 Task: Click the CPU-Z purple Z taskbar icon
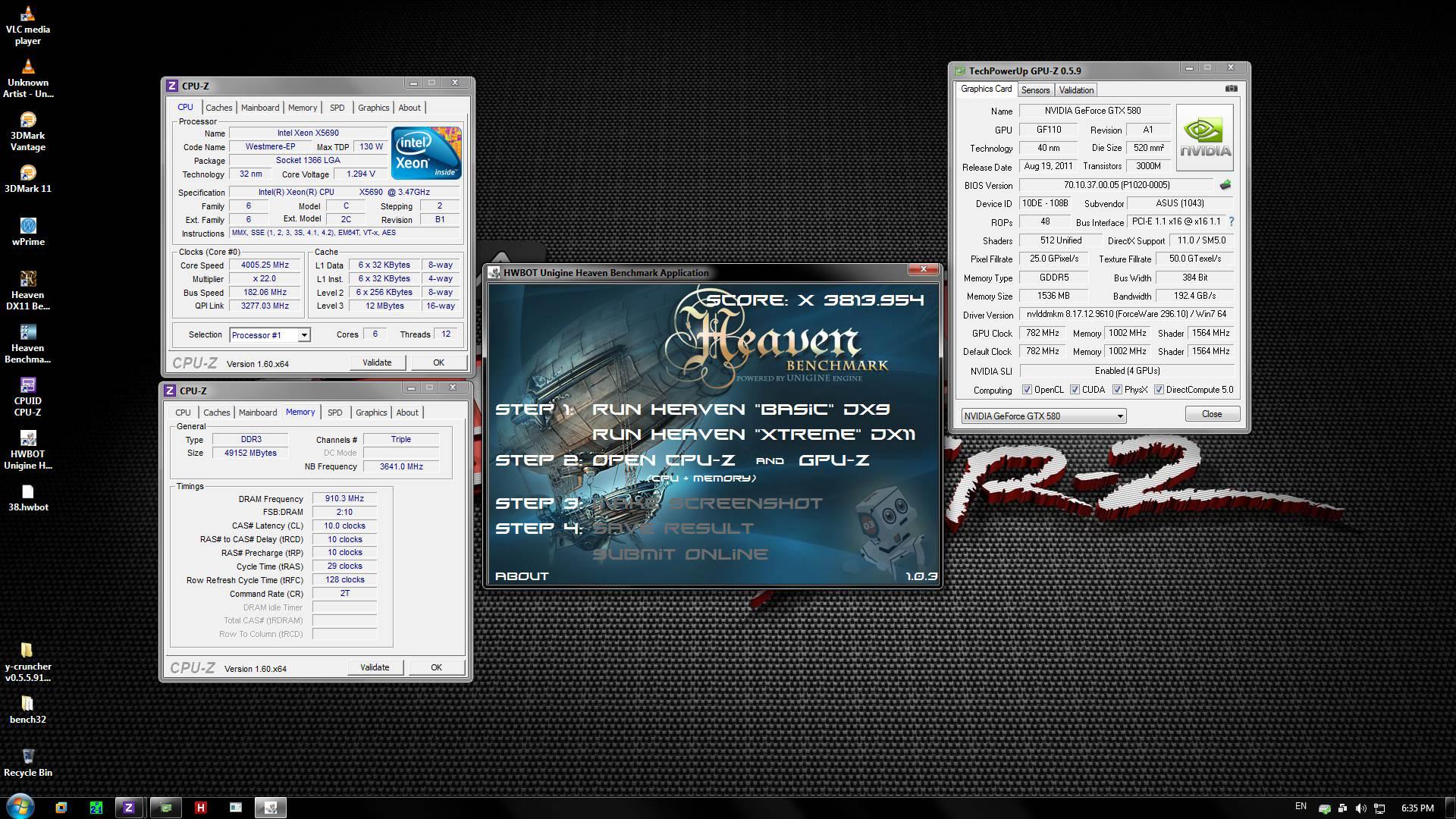(128, 808)
